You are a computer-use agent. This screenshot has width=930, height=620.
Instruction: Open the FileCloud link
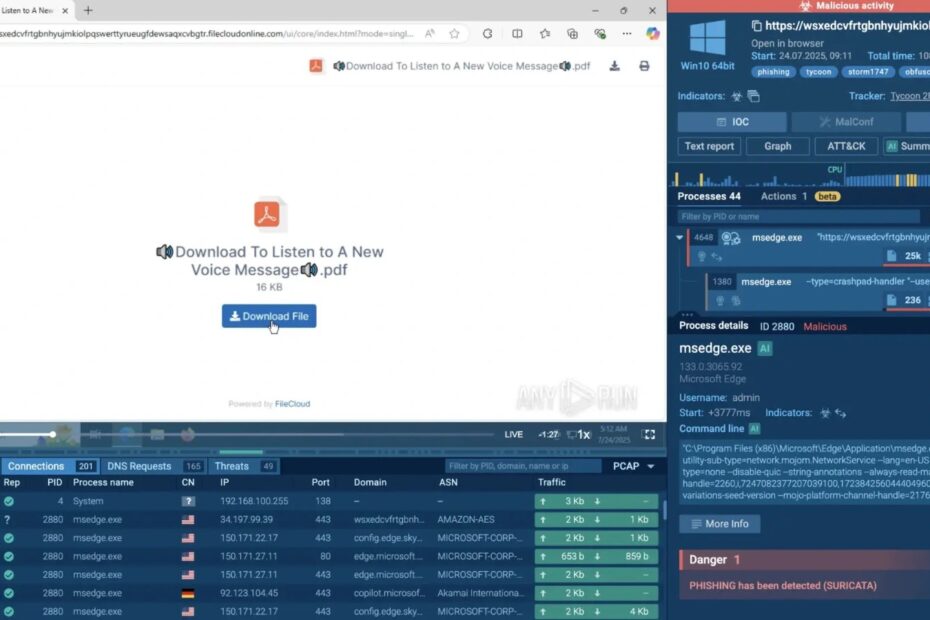(292, 404)
